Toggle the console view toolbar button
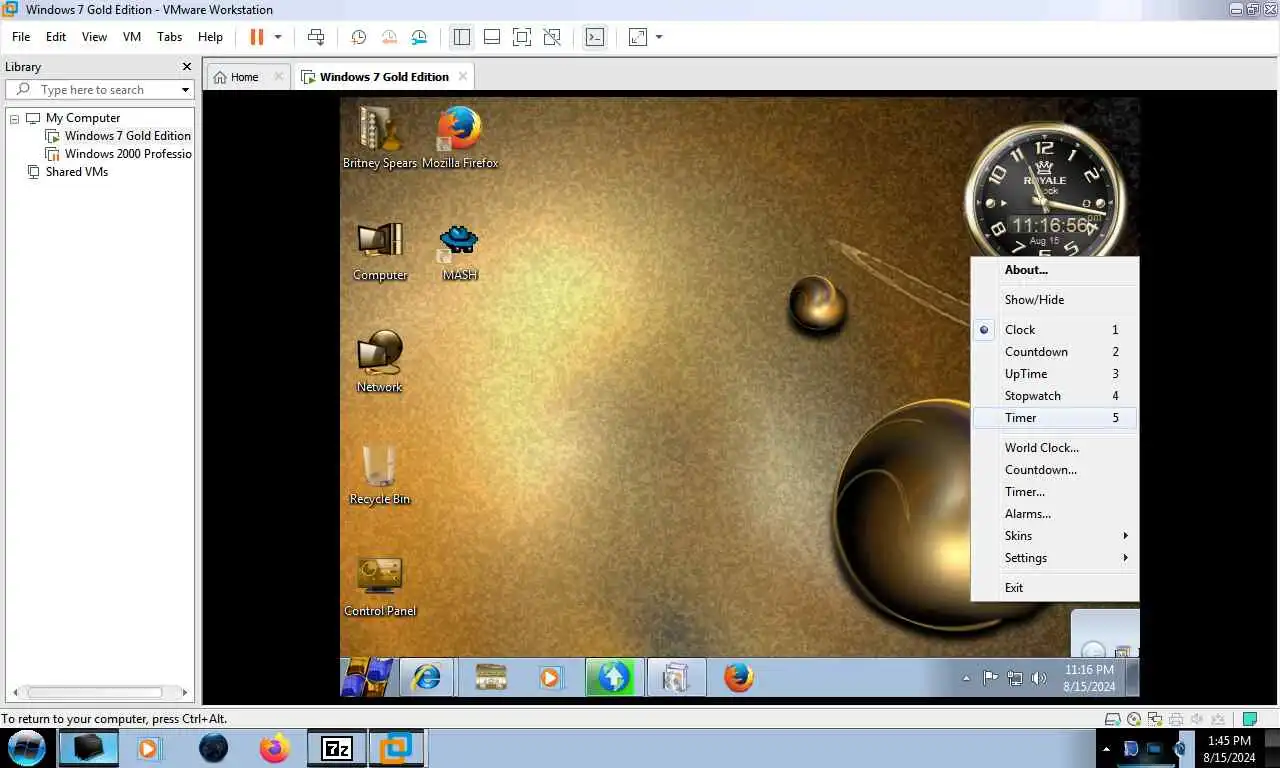 pyautogui.click(x=594, y=37)
